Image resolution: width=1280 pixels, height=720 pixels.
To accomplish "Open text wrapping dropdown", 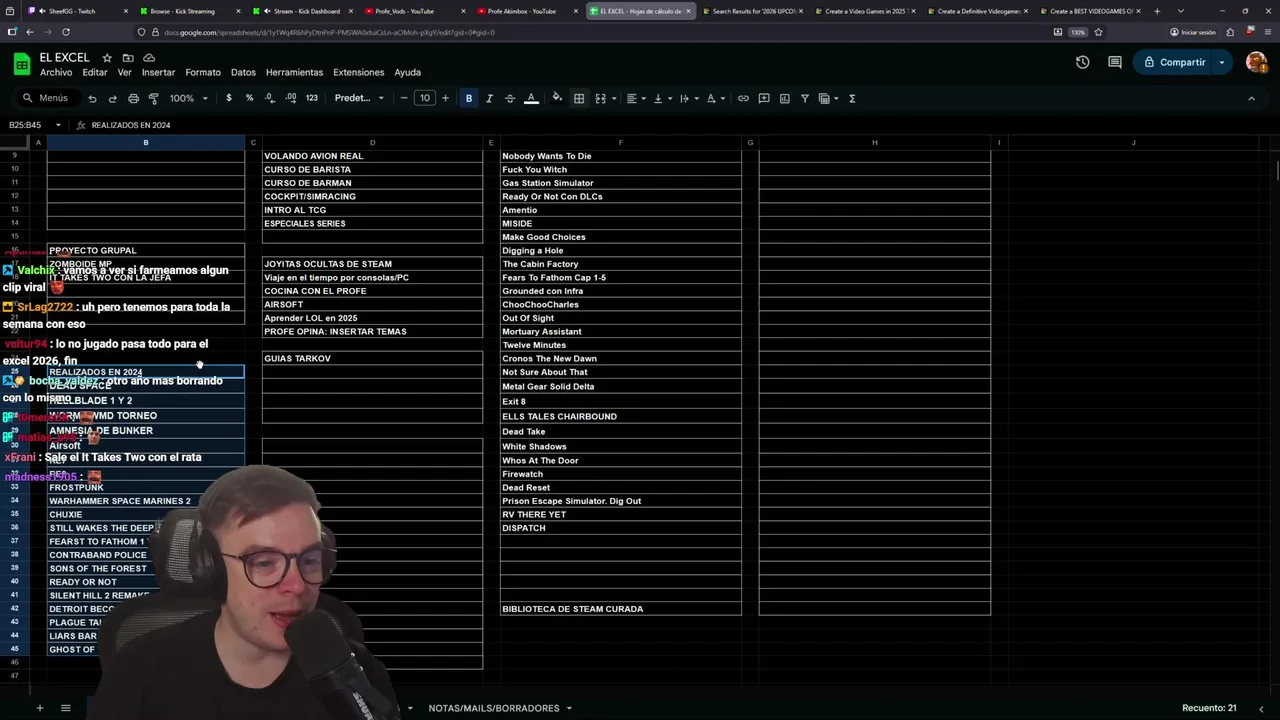I will pyautogui.click(x=689, y=98).
